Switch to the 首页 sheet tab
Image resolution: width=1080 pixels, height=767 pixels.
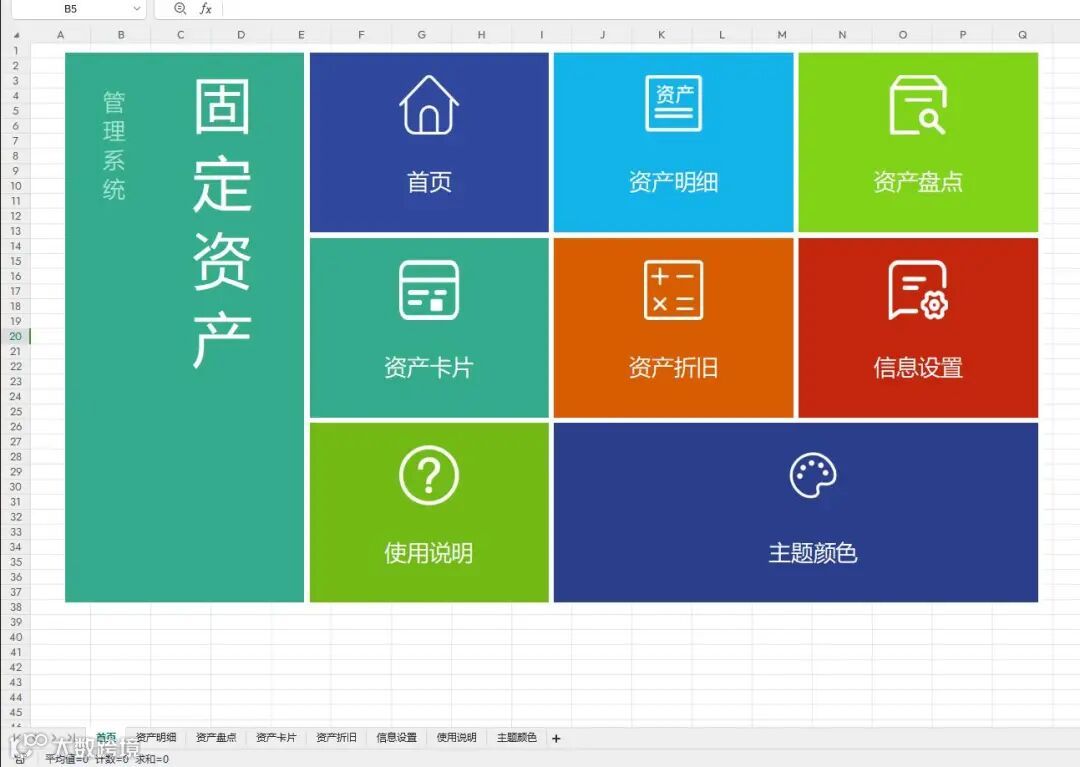[x=106, y=737]
